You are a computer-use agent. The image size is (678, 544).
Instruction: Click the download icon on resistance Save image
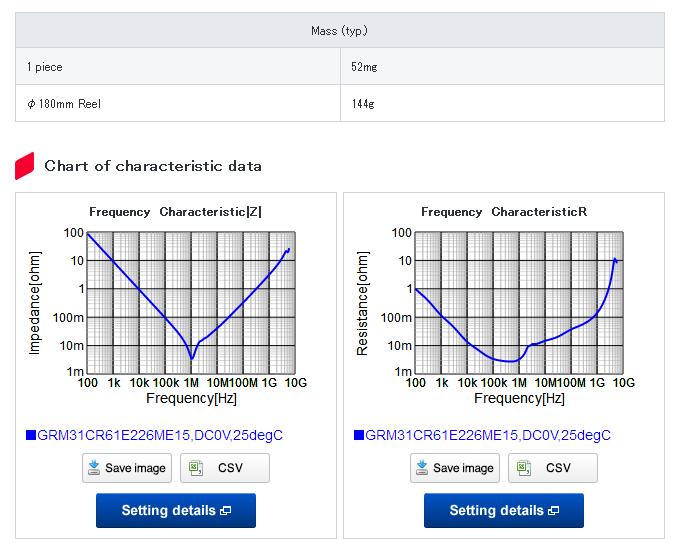[x=422, y=468]
